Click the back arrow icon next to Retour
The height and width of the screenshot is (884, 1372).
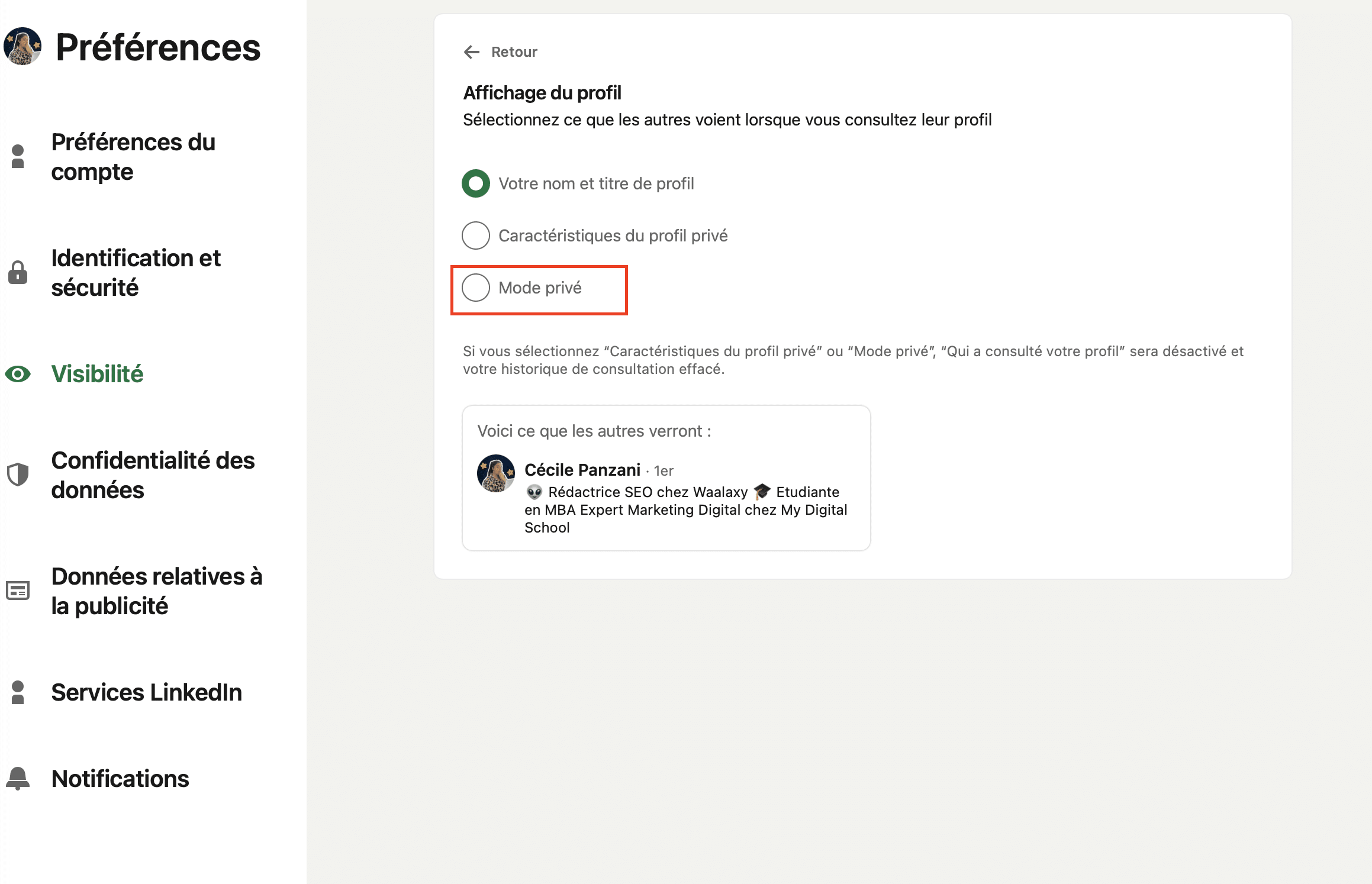click(x=471, y=52)
